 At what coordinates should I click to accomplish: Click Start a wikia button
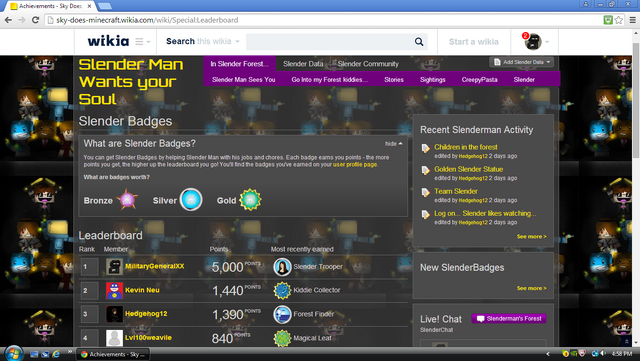click(x=473, y=42)
